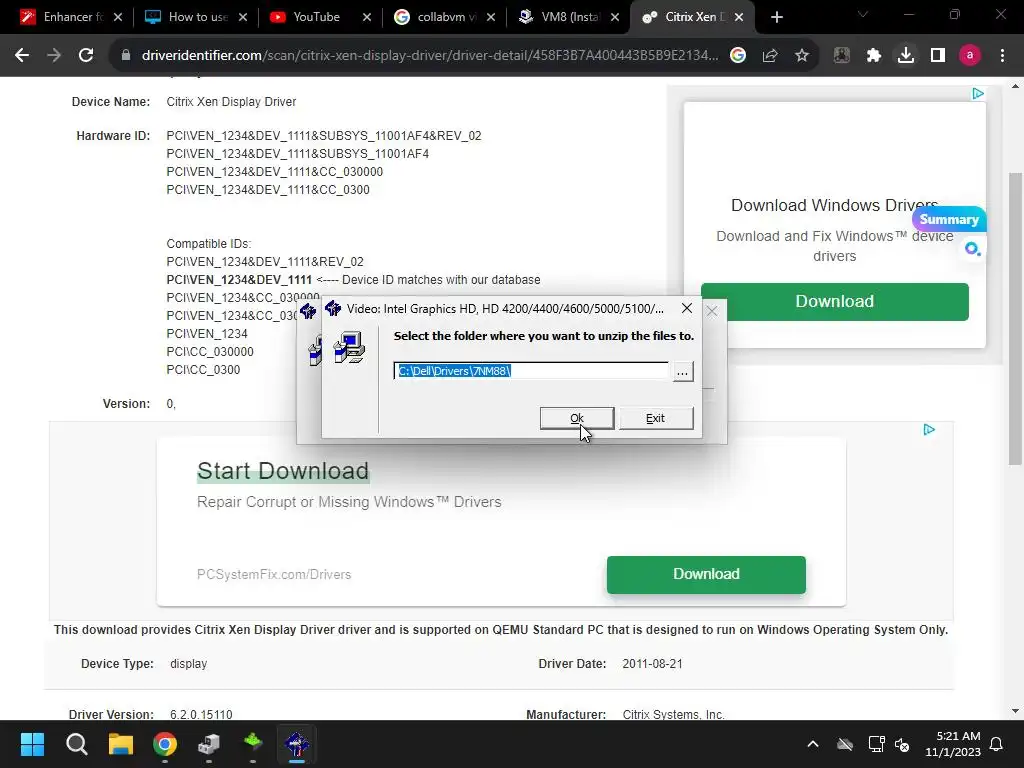This screenshot has width=1024, height=768.
Task: Show hidden tray icons chevron
Action: (813, 744)
